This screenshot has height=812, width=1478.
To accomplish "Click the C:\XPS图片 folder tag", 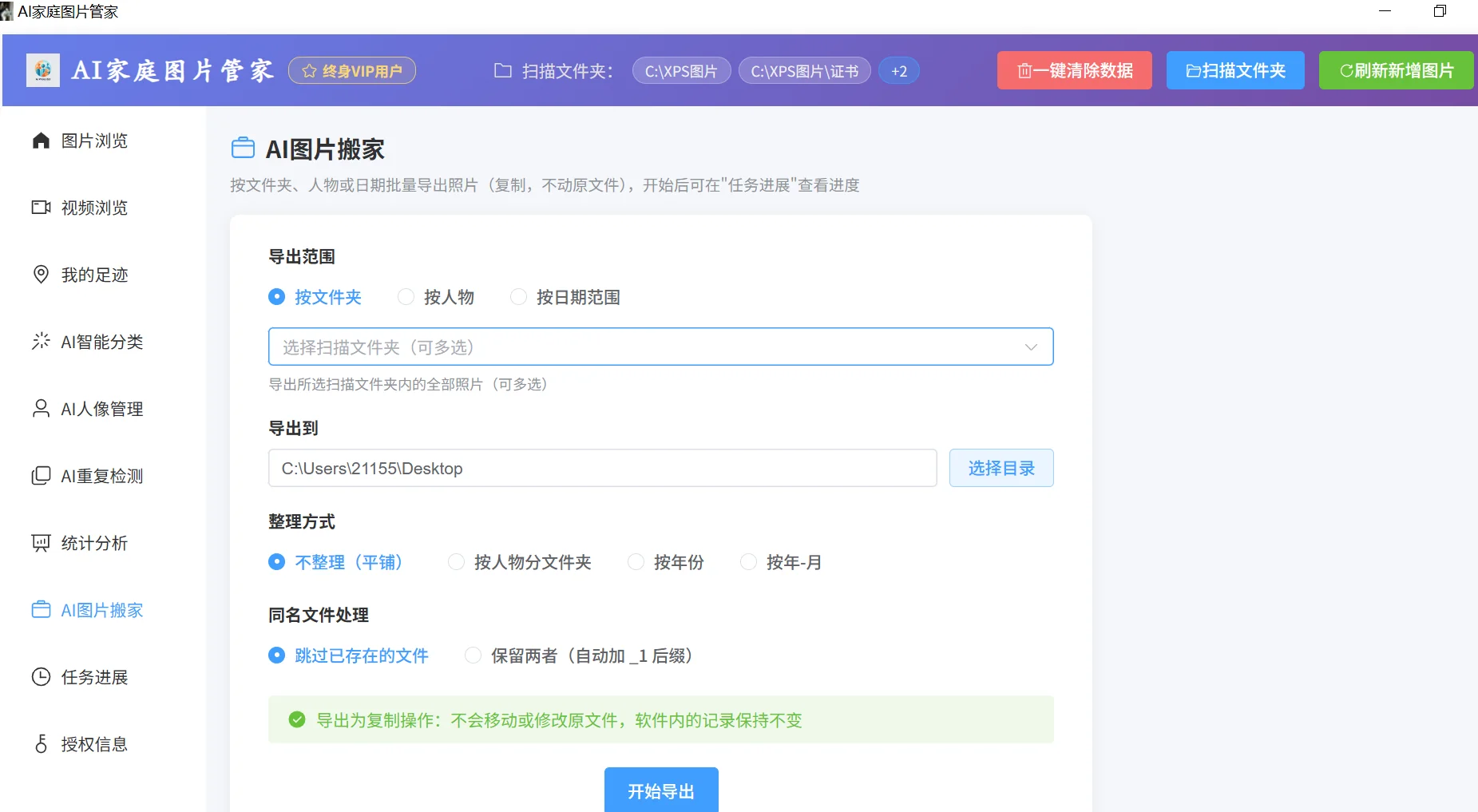I will click(x=681, y=71).
